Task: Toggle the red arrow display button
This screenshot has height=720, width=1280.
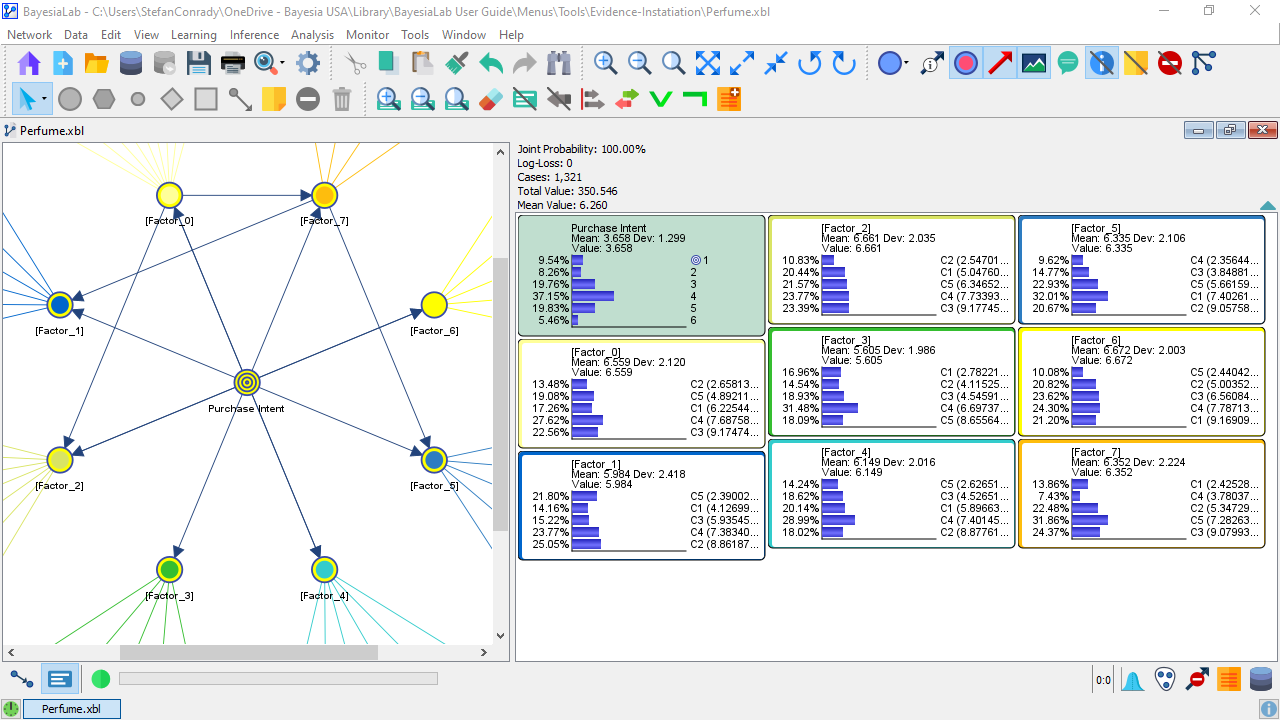Action: 1000,64
